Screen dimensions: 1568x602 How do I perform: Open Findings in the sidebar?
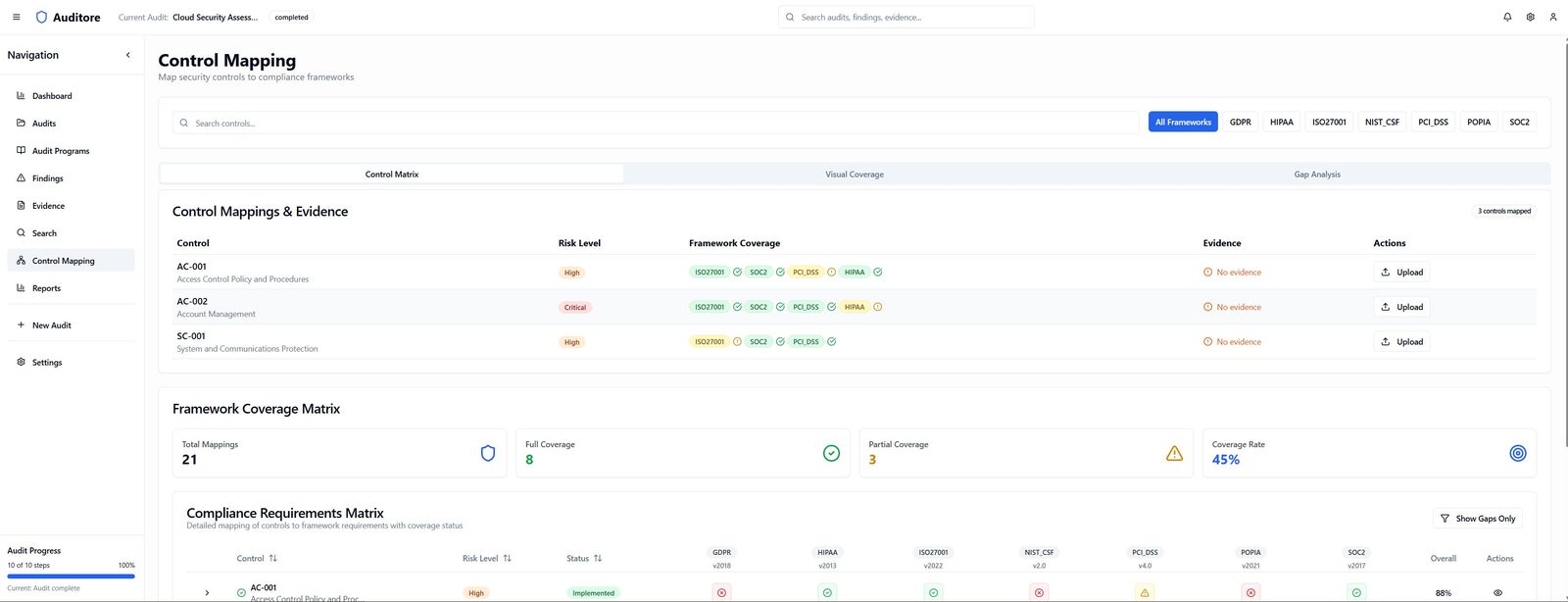point(71,178)
